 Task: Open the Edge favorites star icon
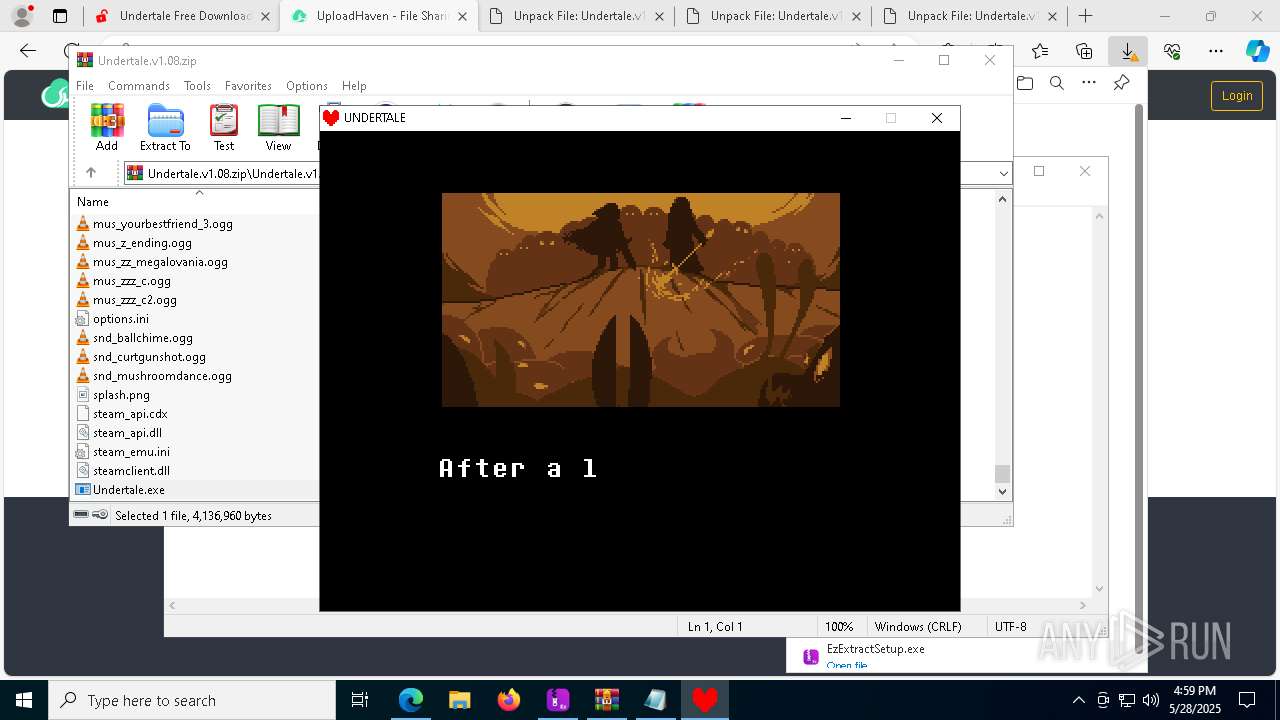(1041, 51)
